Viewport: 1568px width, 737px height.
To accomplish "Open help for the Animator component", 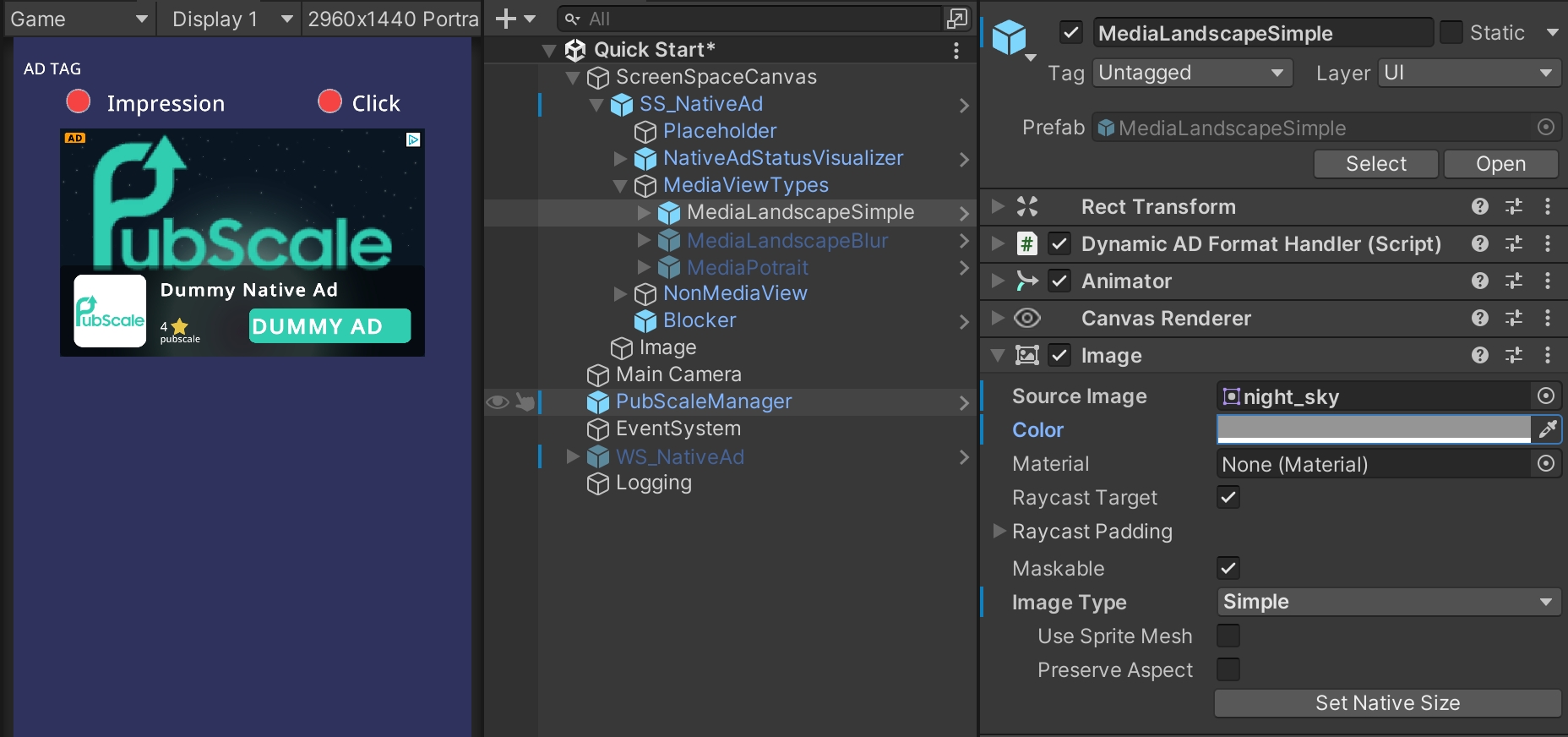I will [1479, 281].
